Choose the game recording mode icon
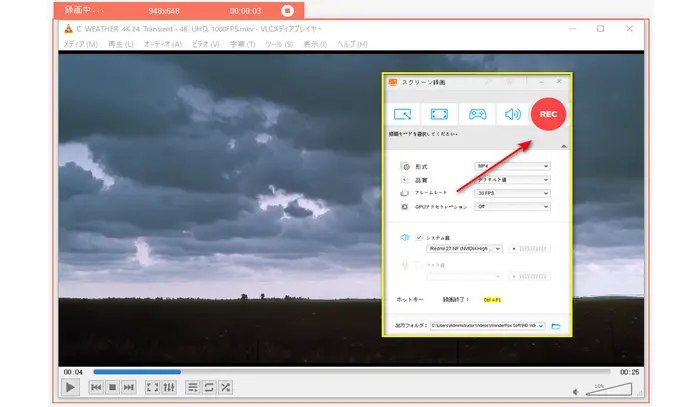Screen dimensions: 700x407 coord(477,114)
